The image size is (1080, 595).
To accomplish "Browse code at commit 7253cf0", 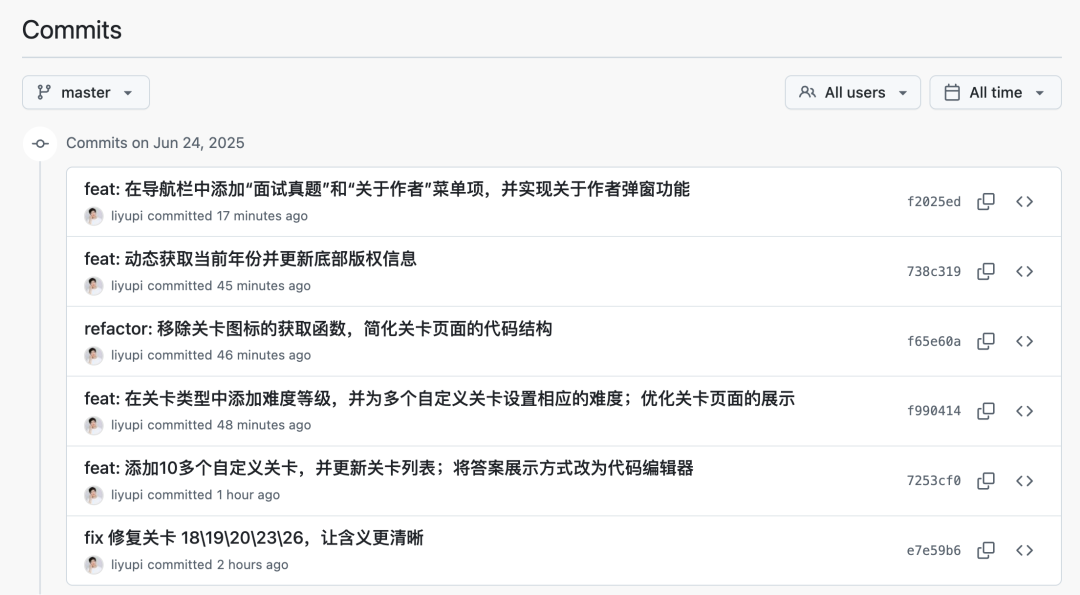I will pos(1025,481).
